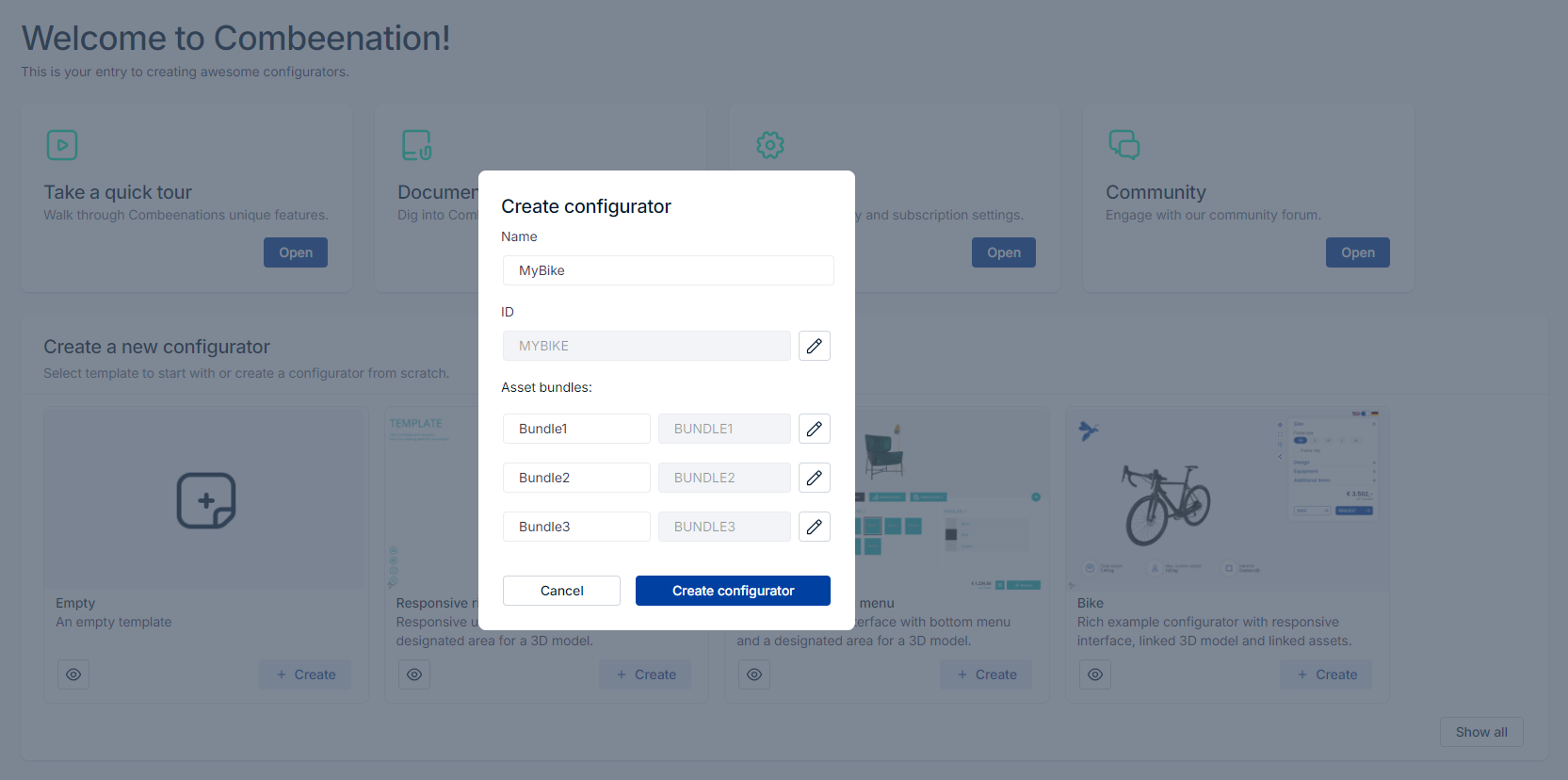Click the documentation book icon
Viewport: 1568px width, 780px height.
(x=415, y=144)
